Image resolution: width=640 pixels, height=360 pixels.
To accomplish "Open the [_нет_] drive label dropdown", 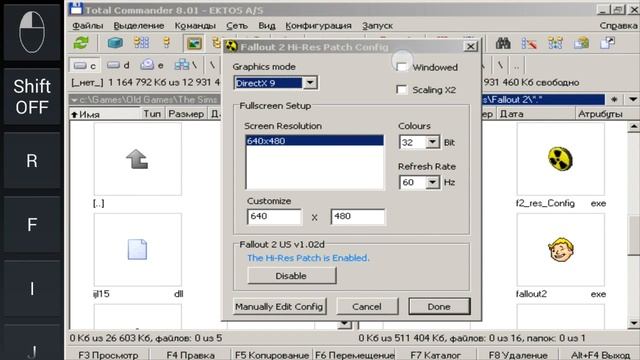I will [x=88, y=82].
